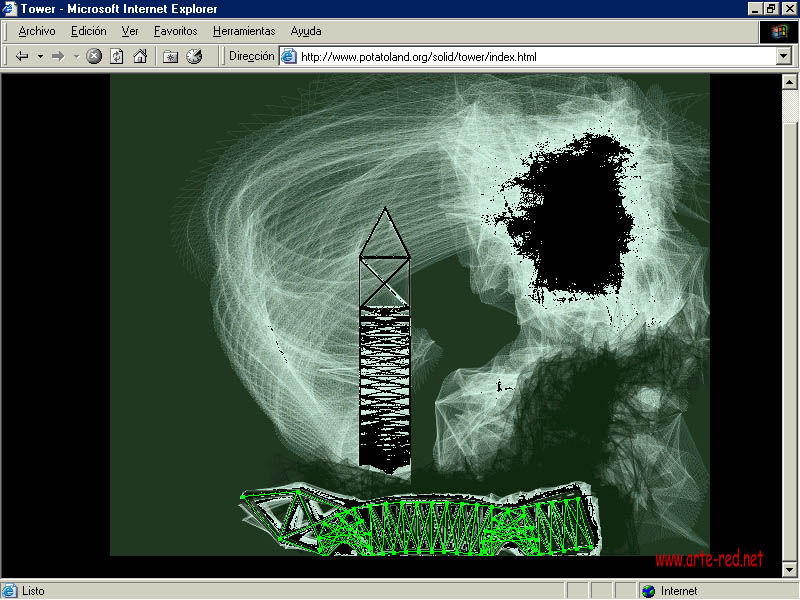Open the Dirección address bar dropdown

(x=783, y=57)
